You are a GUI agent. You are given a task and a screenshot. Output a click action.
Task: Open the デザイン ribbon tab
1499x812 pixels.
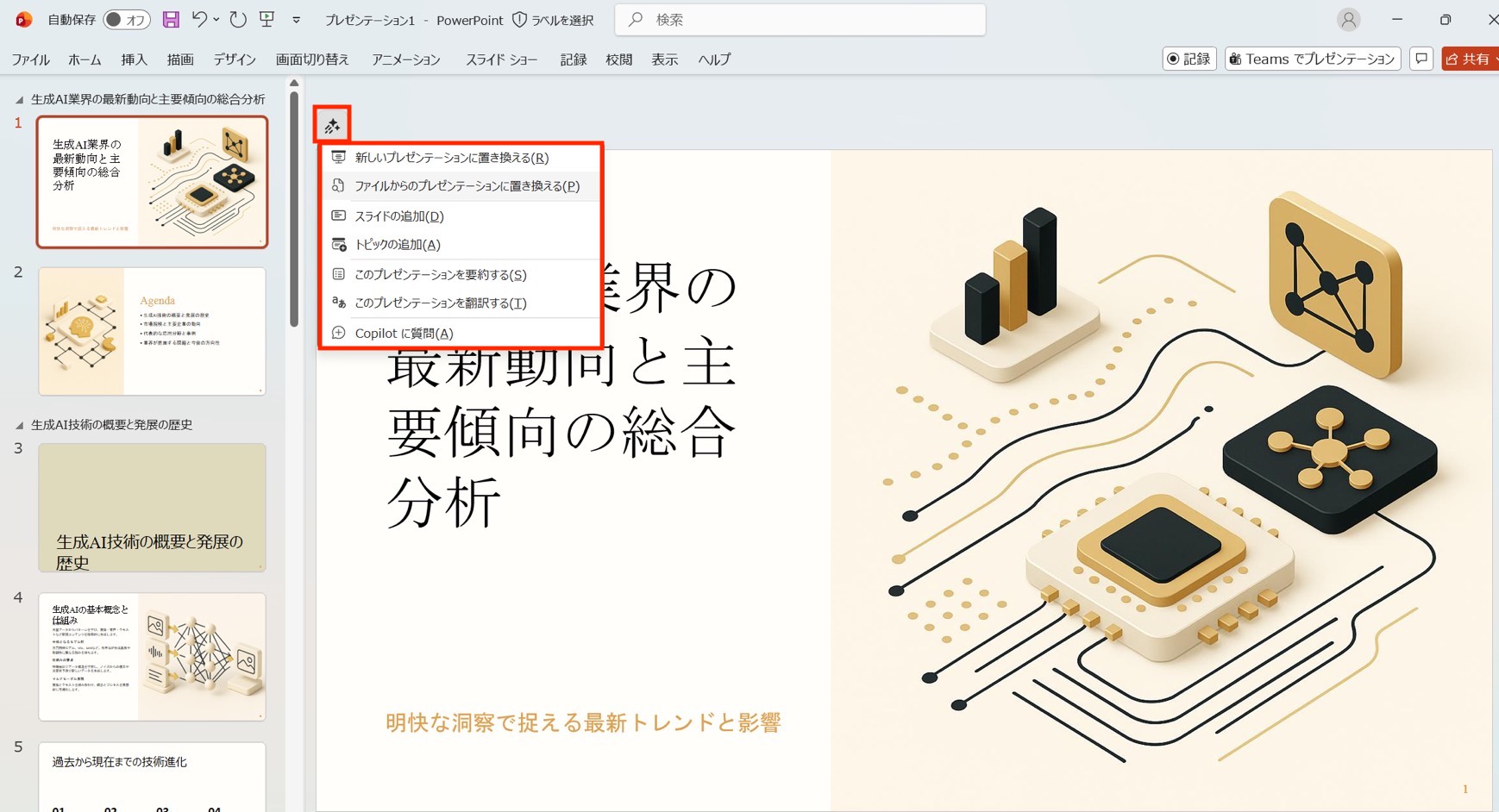235,59
